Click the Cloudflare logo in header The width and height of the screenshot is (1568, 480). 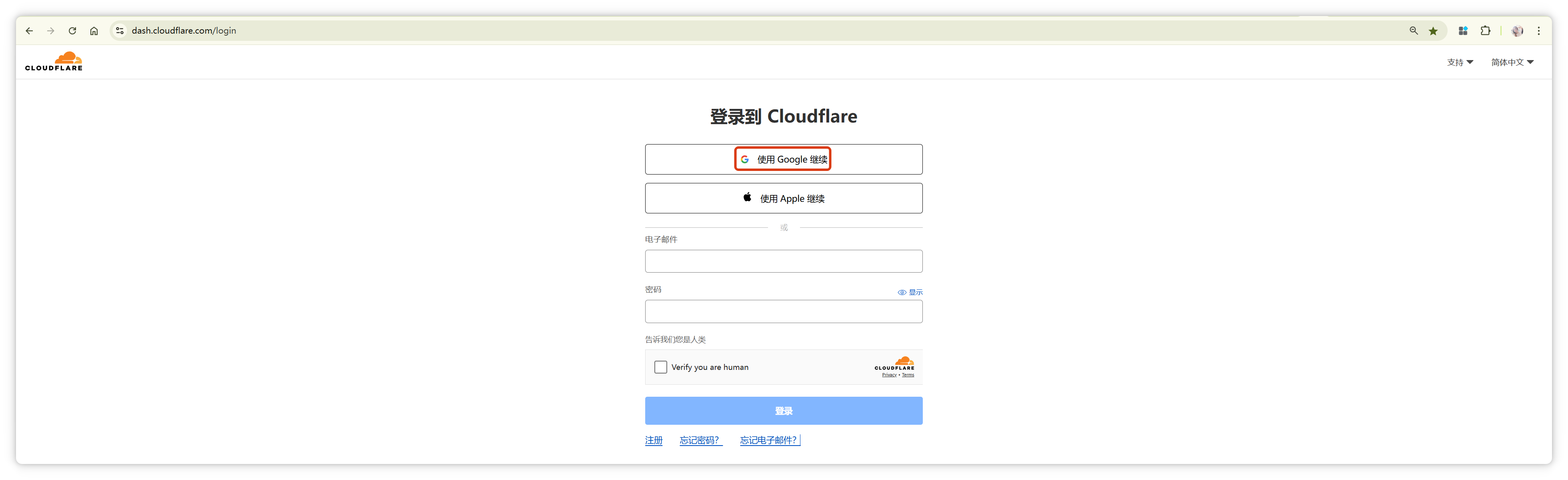click(x=54, y=62)
